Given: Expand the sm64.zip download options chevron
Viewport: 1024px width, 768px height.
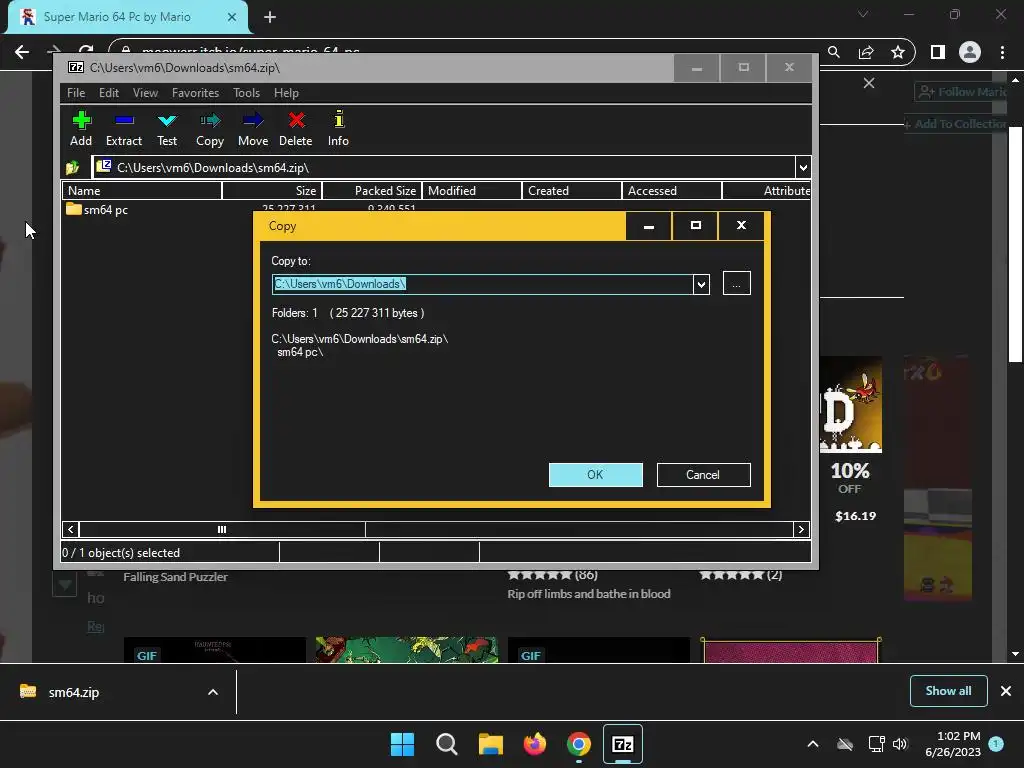Looking at the screenshot, I should [213, 692].
